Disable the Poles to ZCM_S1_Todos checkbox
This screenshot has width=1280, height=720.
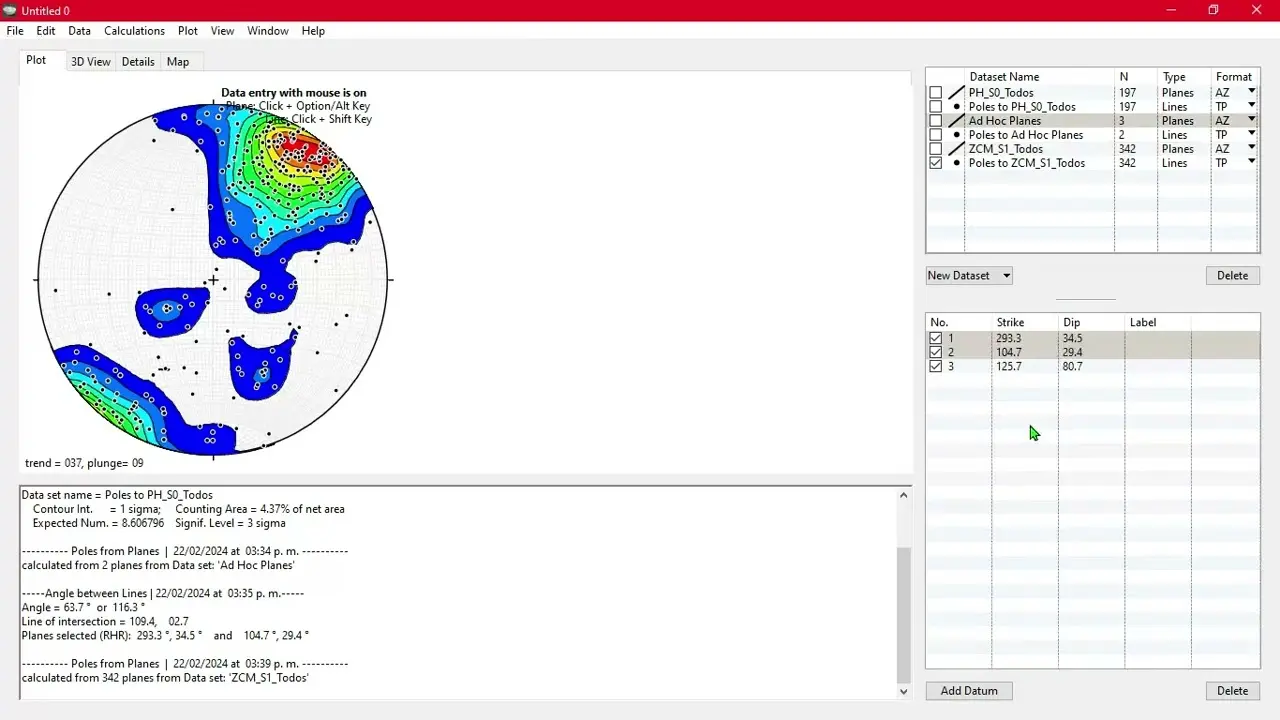[x=935, y=162]
